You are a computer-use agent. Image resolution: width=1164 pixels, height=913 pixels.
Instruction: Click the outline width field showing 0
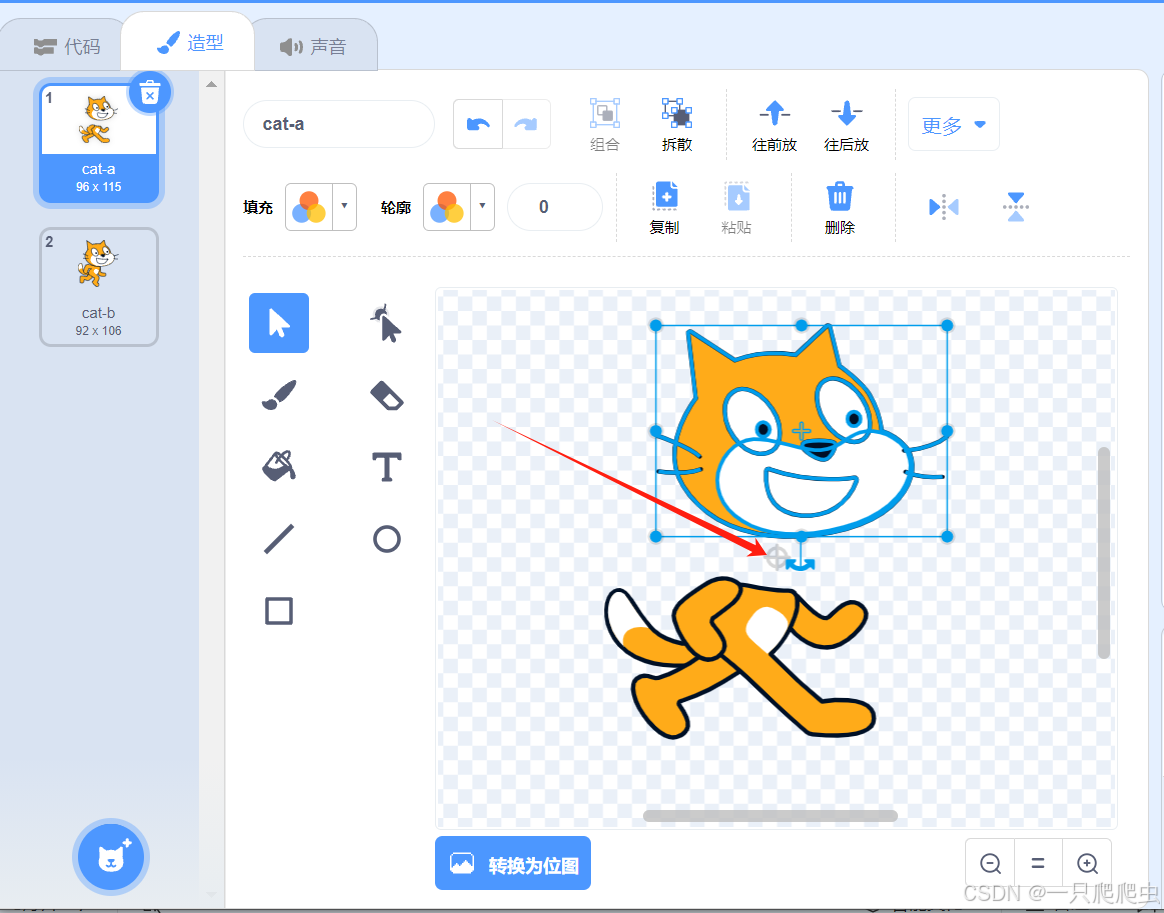[554, 207]
